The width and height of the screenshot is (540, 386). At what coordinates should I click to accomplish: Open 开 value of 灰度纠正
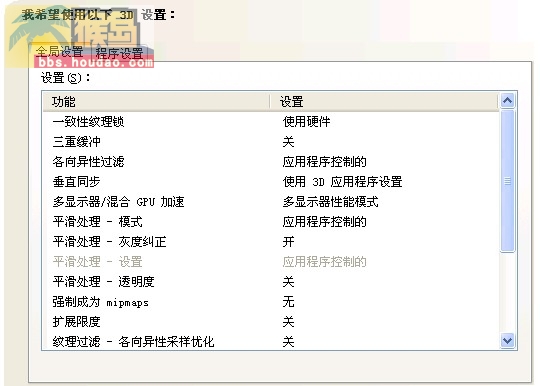coord(289,241)
